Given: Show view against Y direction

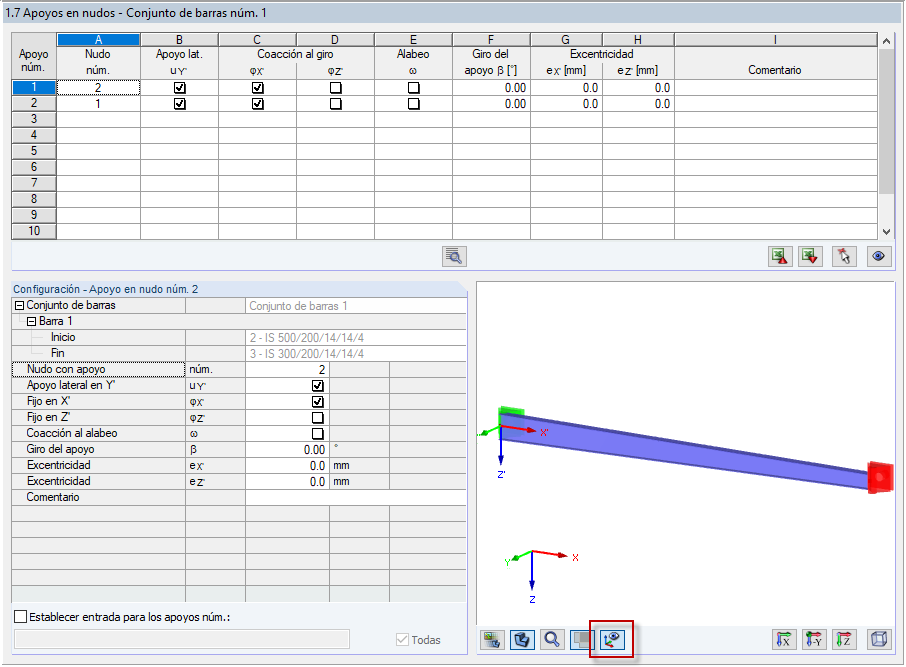Looking at the screenshot, I should [814, 640].
